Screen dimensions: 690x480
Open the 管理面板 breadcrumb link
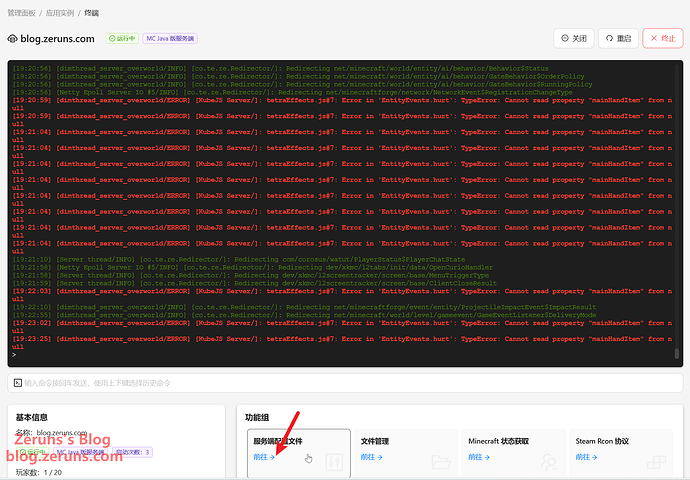(x=21, y=13)
